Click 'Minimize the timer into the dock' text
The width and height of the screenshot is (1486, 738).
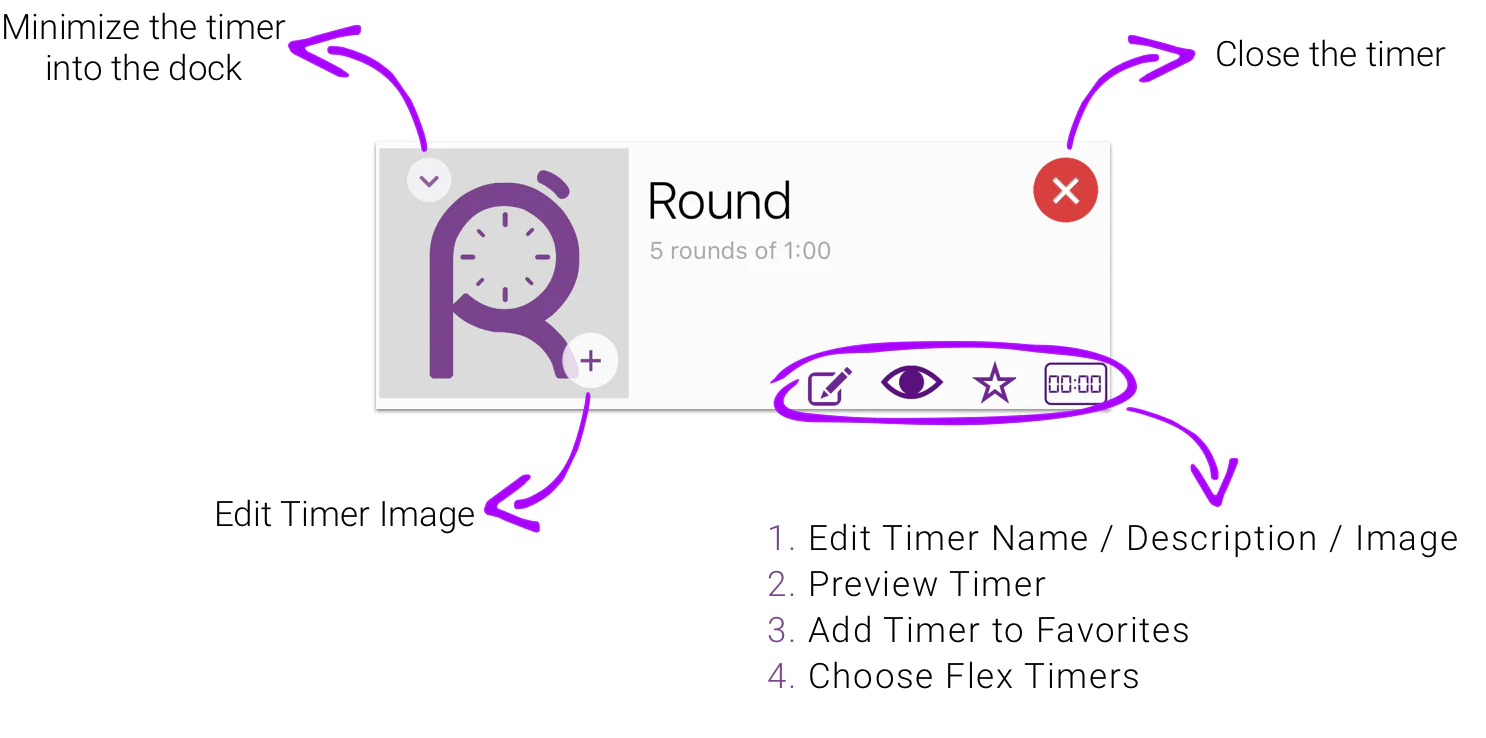pyautogui.click(x=144, y=47)
